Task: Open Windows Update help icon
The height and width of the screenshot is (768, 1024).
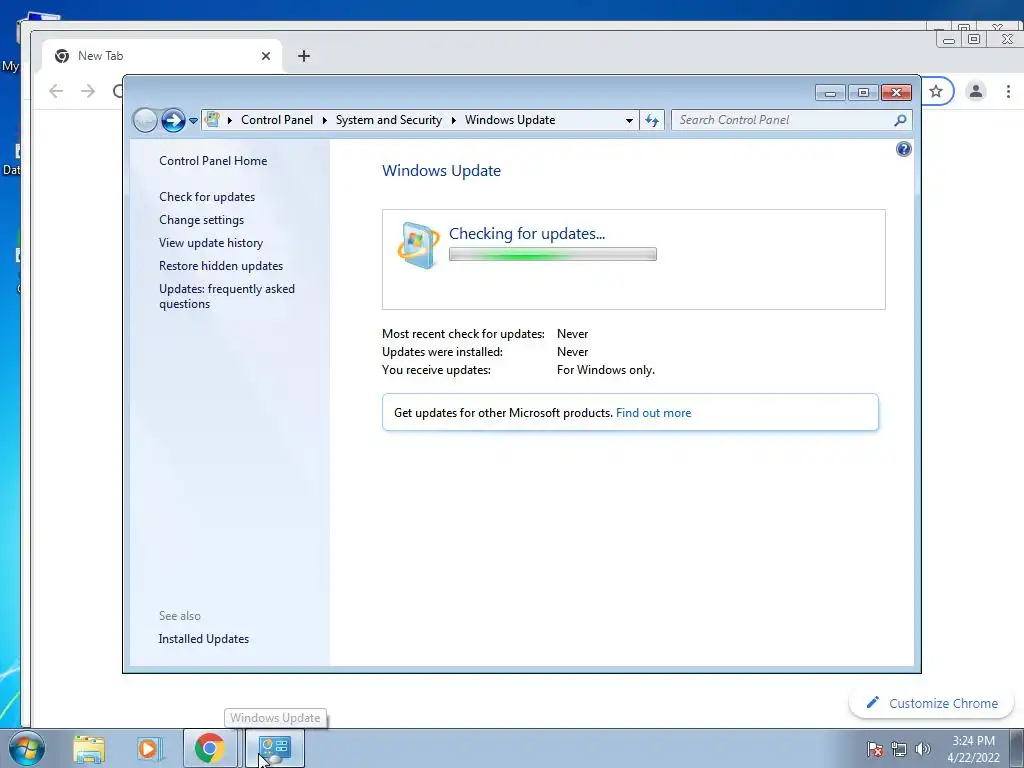Action: pos(903,150)
